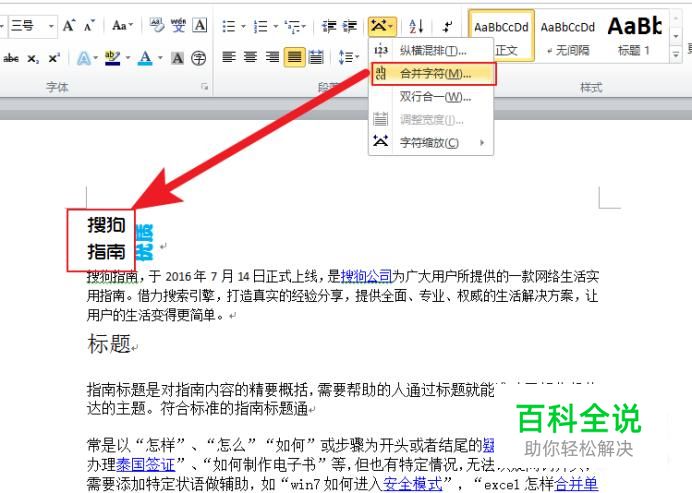
Task: Toggle superscript x² formatting
Action: point(54,58)
